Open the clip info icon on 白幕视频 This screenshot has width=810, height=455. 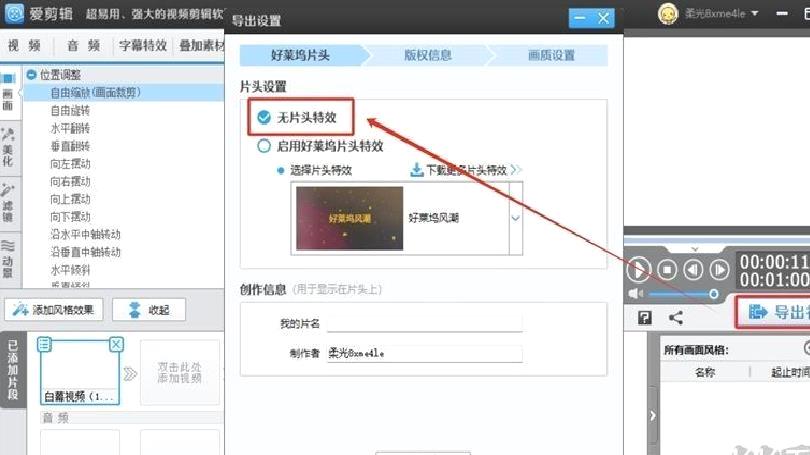[44, 344]
